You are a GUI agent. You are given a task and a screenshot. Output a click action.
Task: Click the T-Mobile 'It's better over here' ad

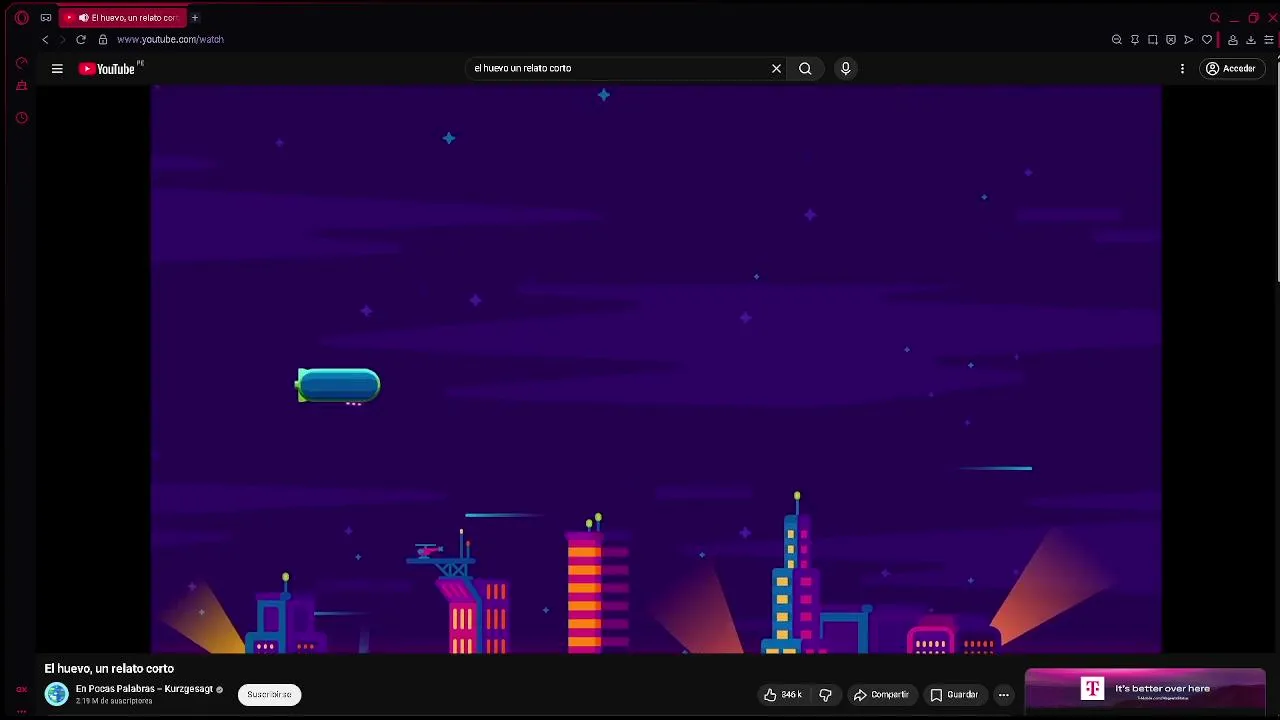[1145, 689]
